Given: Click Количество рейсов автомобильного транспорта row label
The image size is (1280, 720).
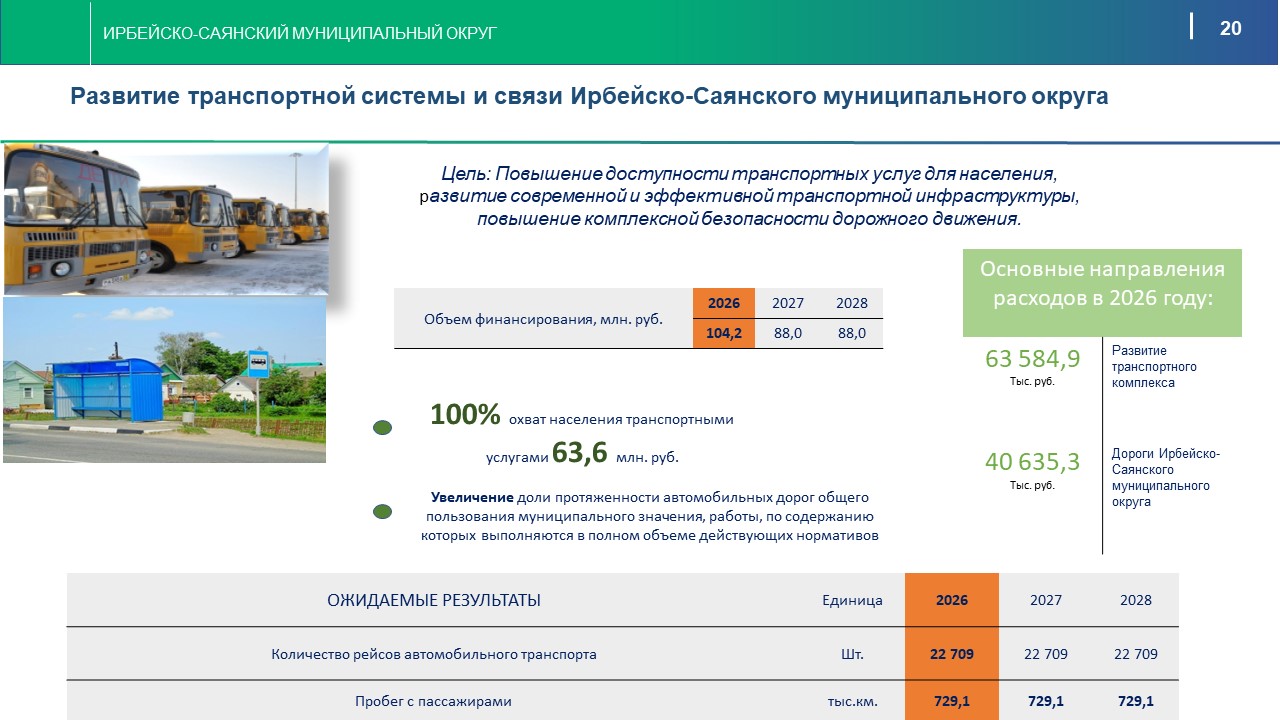Looking at the screenshot, I should 434,654.
